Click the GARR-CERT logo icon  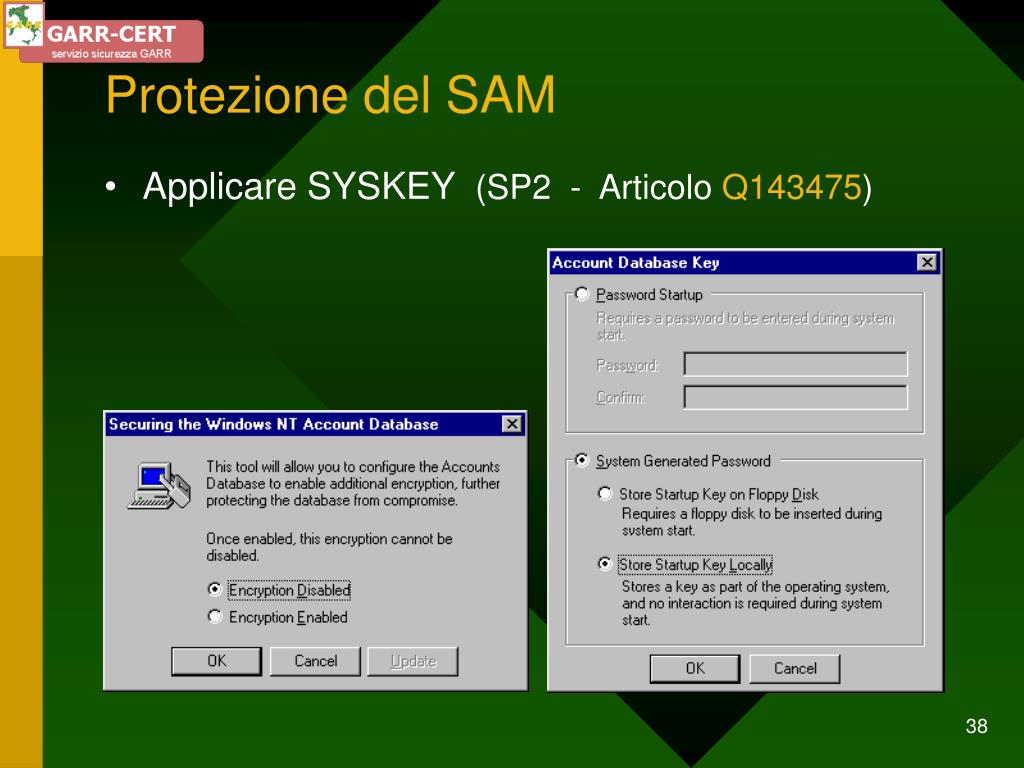[24, 24]
